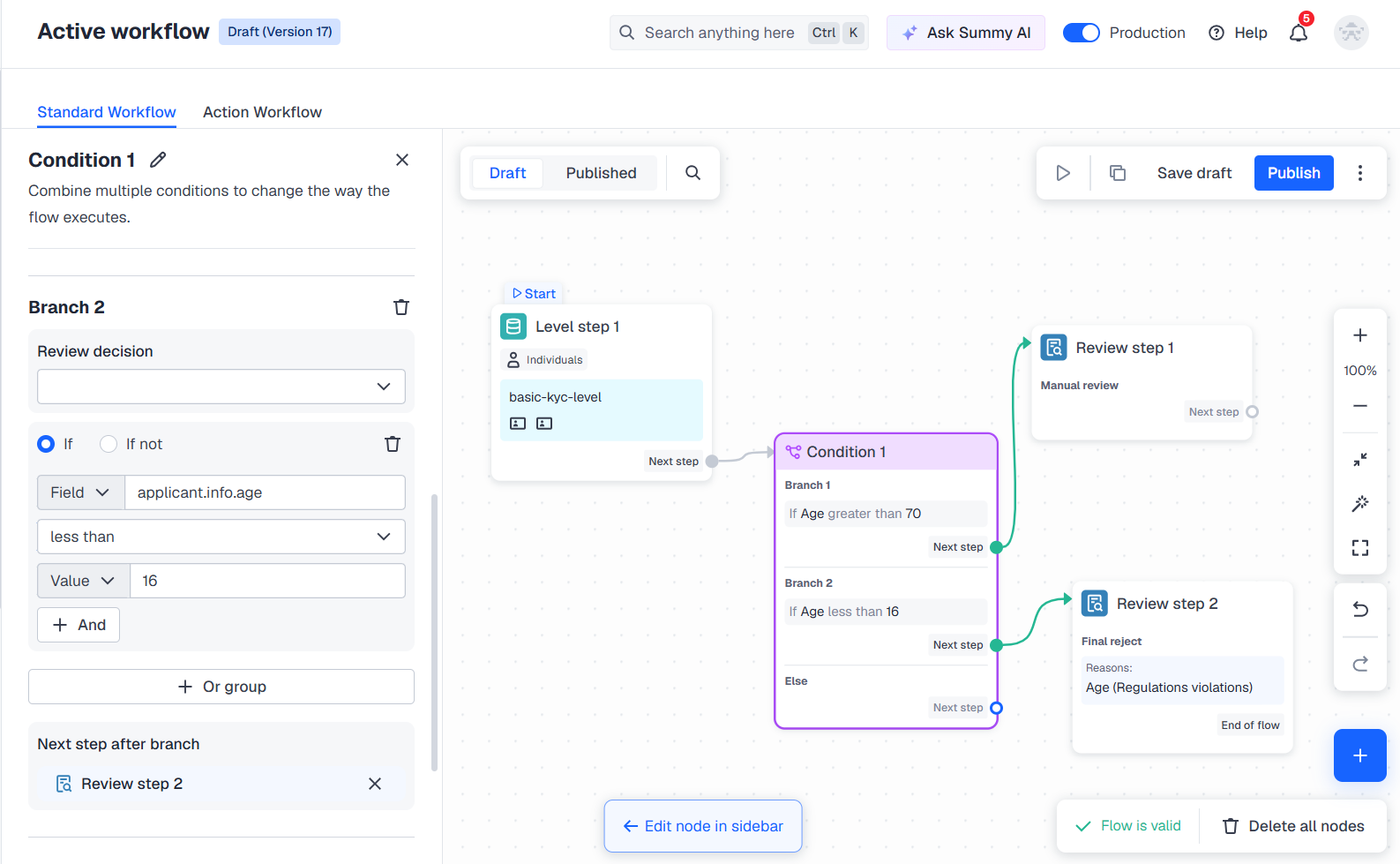Image resolution: width=1400 pixels, height=864 pixels.
Task: Add a new node with blue plus button
Action: 1360,755
